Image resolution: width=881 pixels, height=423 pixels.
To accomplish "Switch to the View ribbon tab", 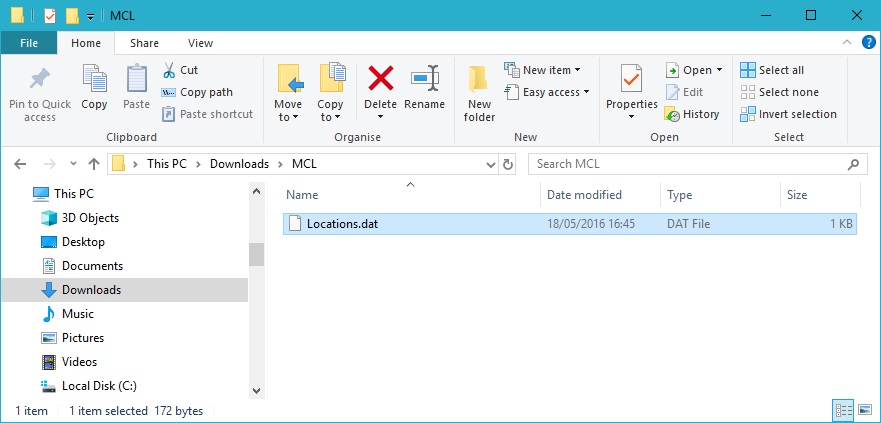I will (200, 43).
